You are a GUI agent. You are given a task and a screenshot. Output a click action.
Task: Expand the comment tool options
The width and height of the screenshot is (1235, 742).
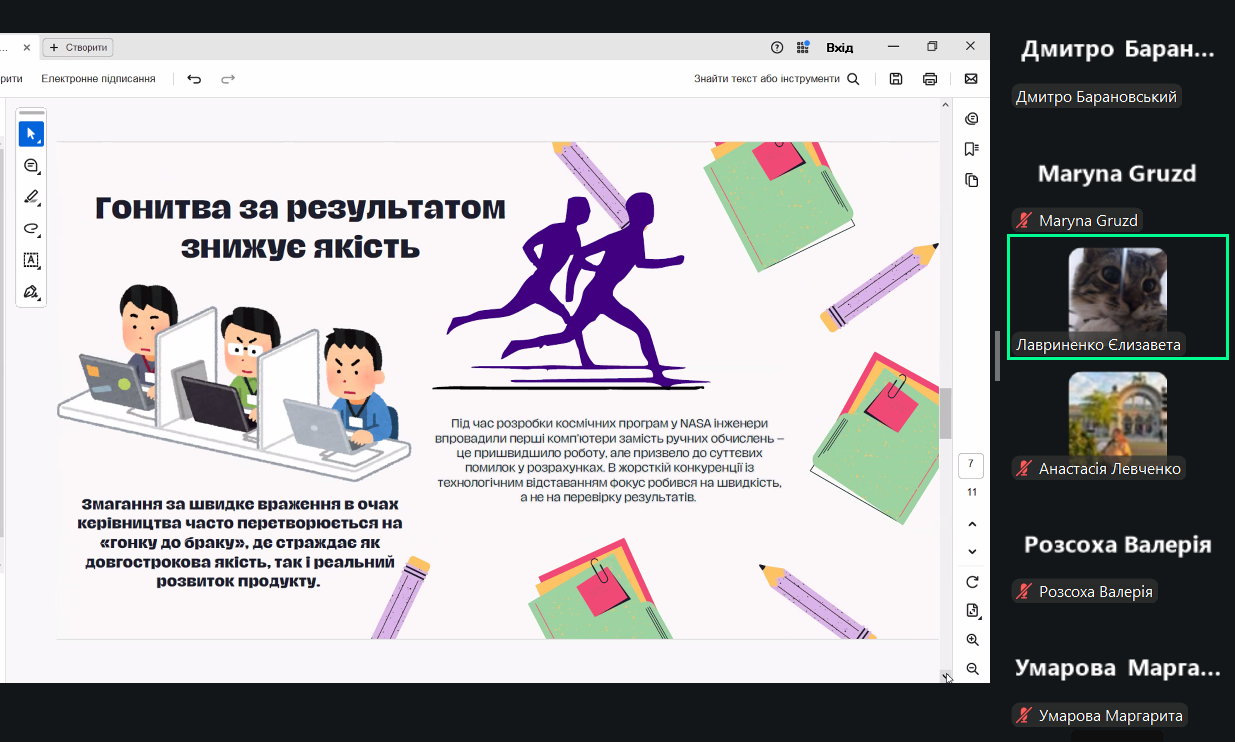31,166
